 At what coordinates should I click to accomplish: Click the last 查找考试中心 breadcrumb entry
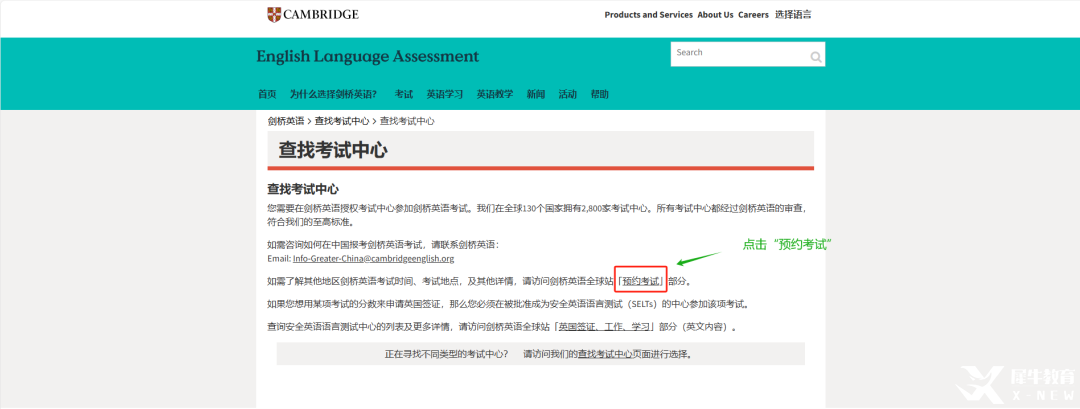coord(407,120)
